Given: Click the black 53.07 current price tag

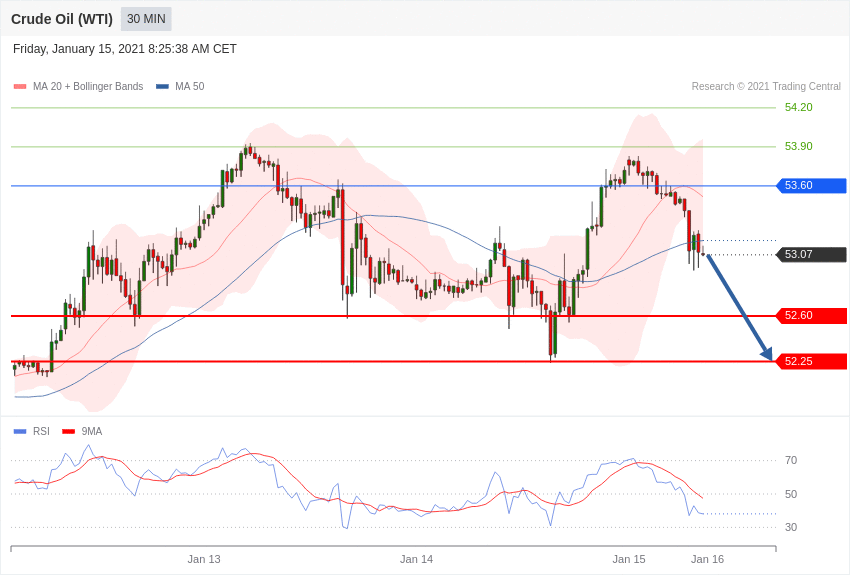Looking at the screenshot, I should (812, 254).
